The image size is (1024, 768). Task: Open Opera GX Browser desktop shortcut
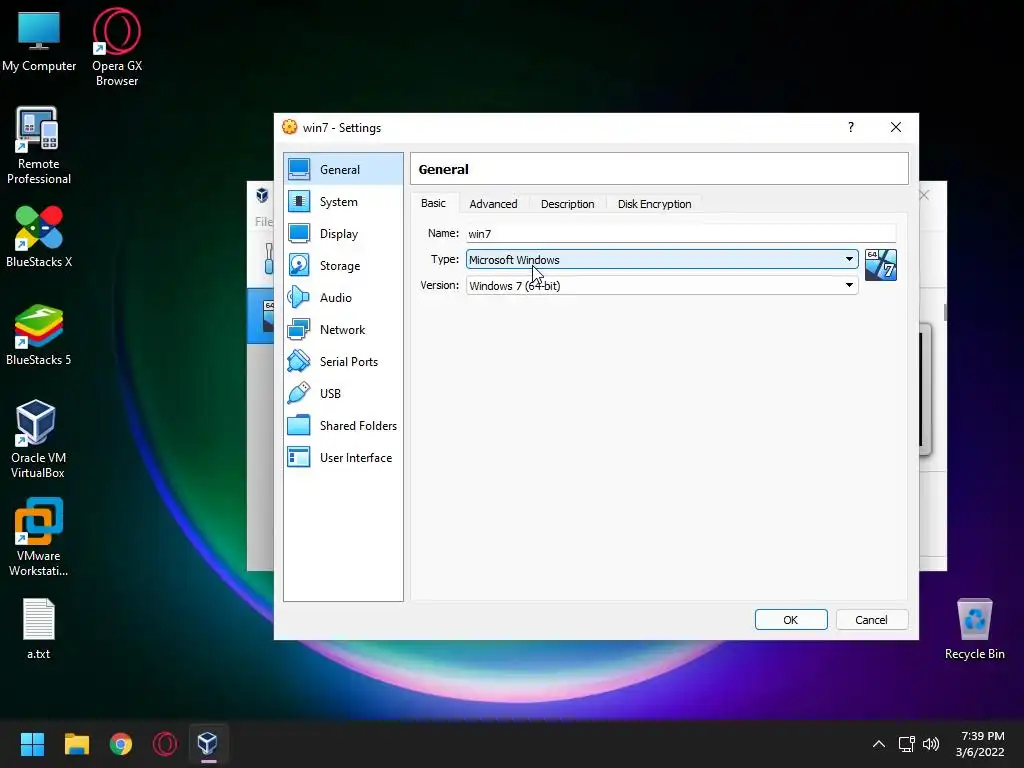point(117,48)
